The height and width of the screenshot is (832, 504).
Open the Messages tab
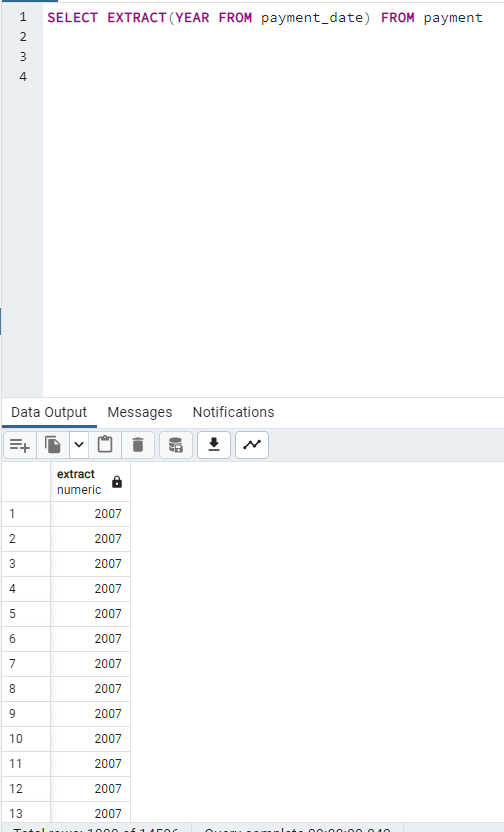[x=140, y=412]
